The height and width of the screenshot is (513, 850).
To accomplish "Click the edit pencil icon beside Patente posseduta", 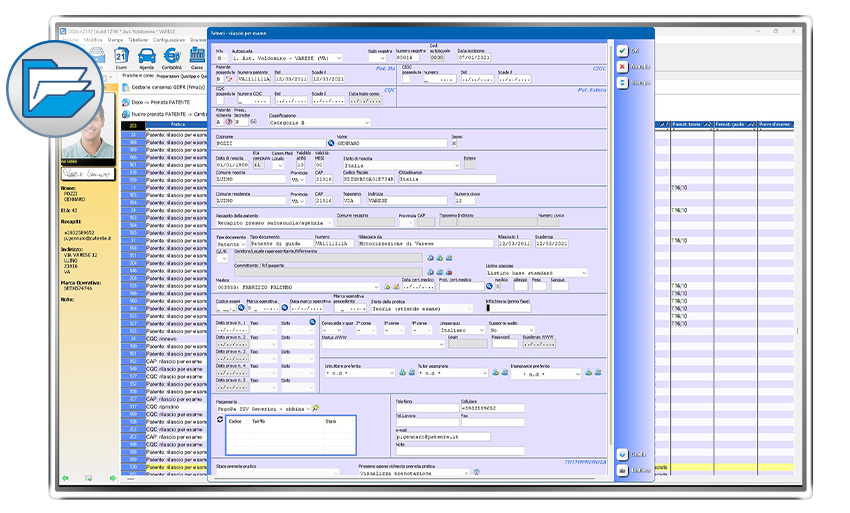I will [229, 78].
